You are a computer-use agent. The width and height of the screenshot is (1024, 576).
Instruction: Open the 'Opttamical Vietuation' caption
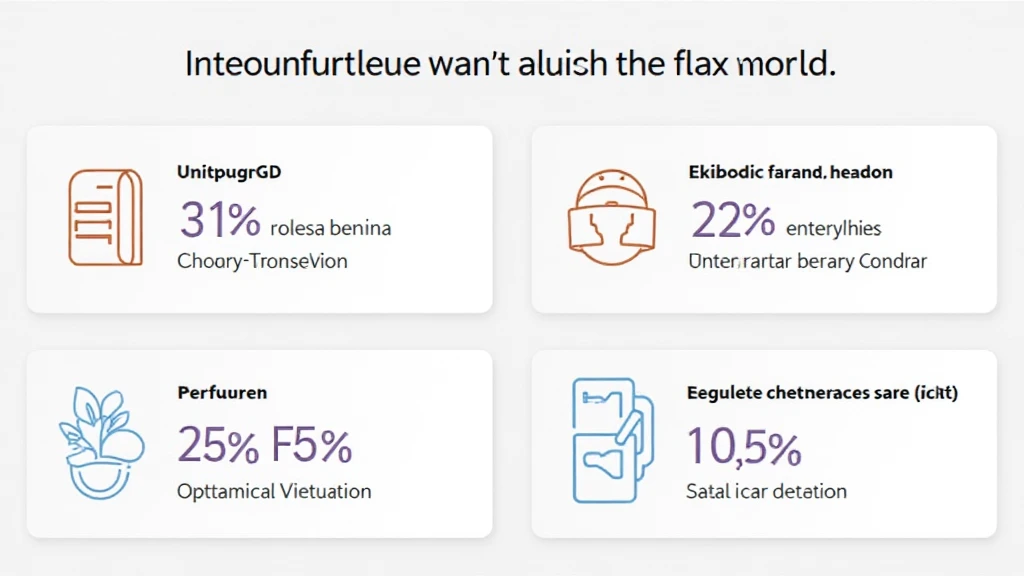pos(274,491)
